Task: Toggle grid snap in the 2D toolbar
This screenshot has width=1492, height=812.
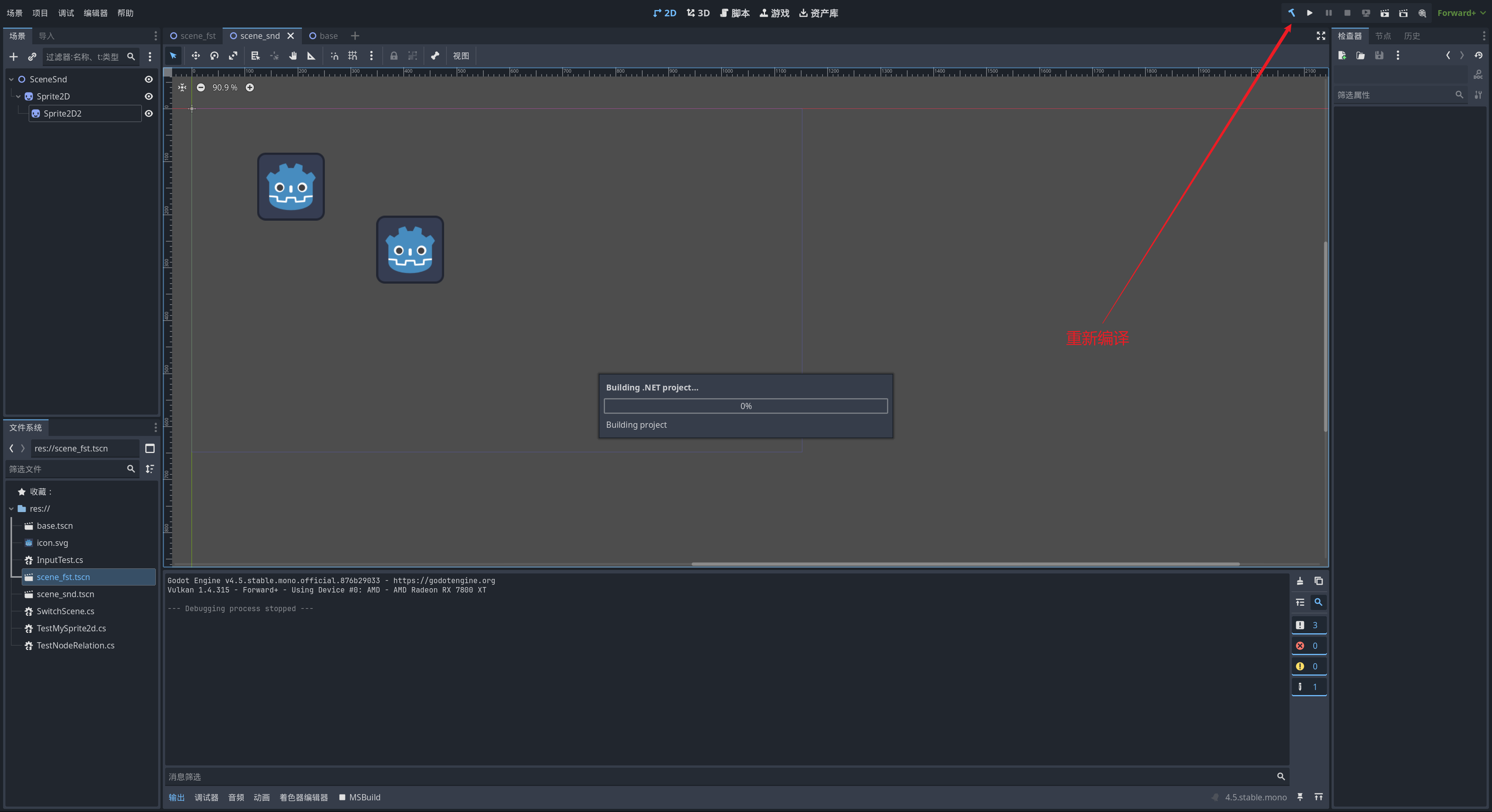Action: [x=352, y=56]
